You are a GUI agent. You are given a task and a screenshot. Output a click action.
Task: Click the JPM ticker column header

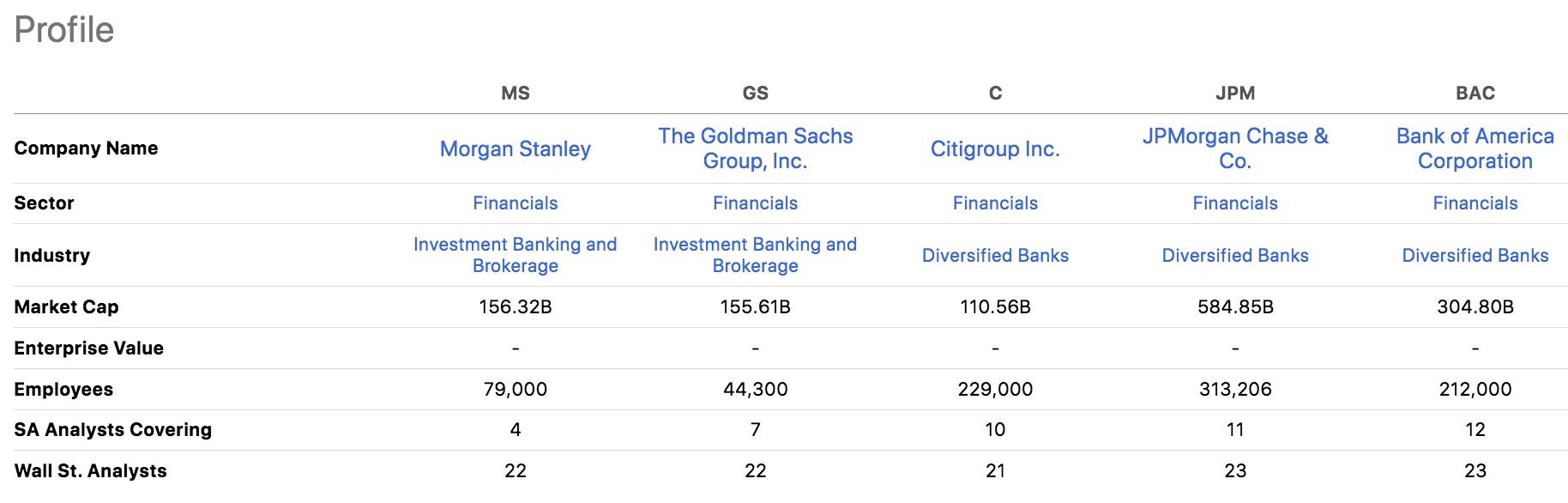(x=1235, y=94)
